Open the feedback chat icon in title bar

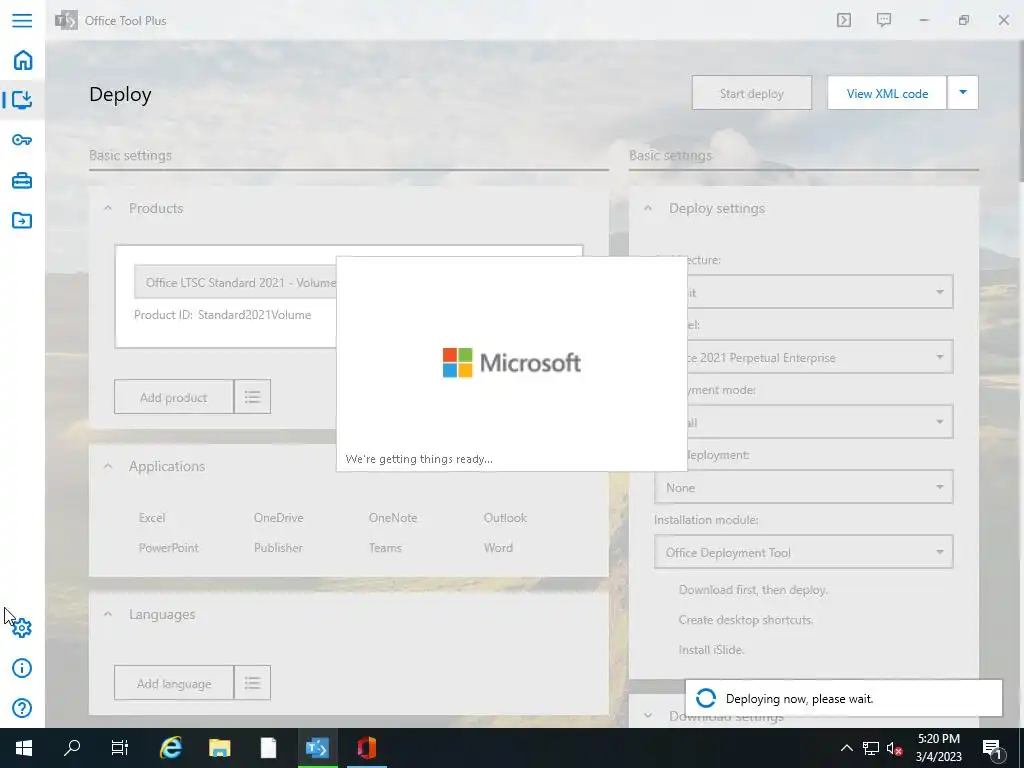pyautogui.click(x=884, y=20)
